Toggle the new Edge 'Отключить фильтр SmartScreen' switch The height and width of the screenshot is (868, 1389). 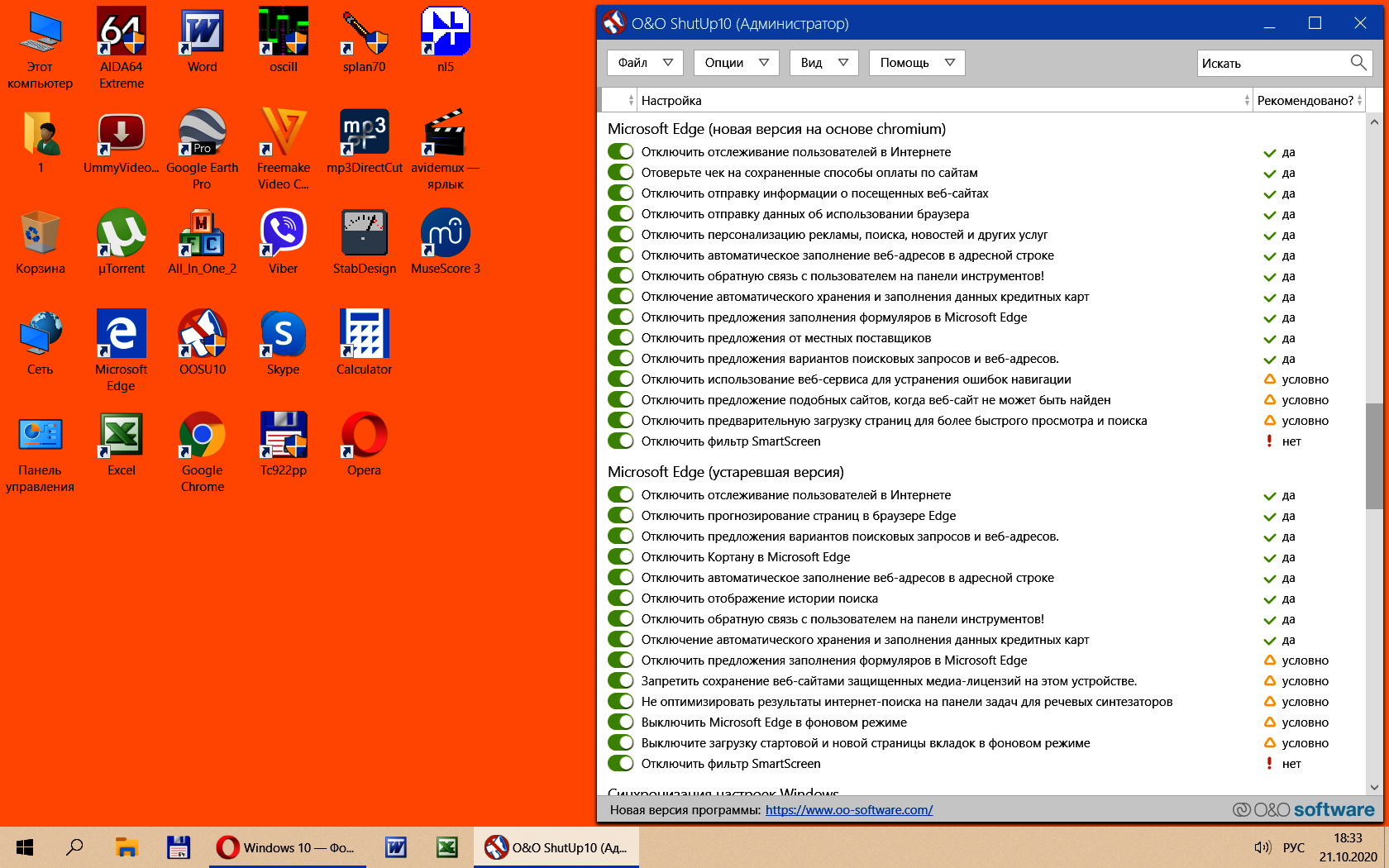620,441
